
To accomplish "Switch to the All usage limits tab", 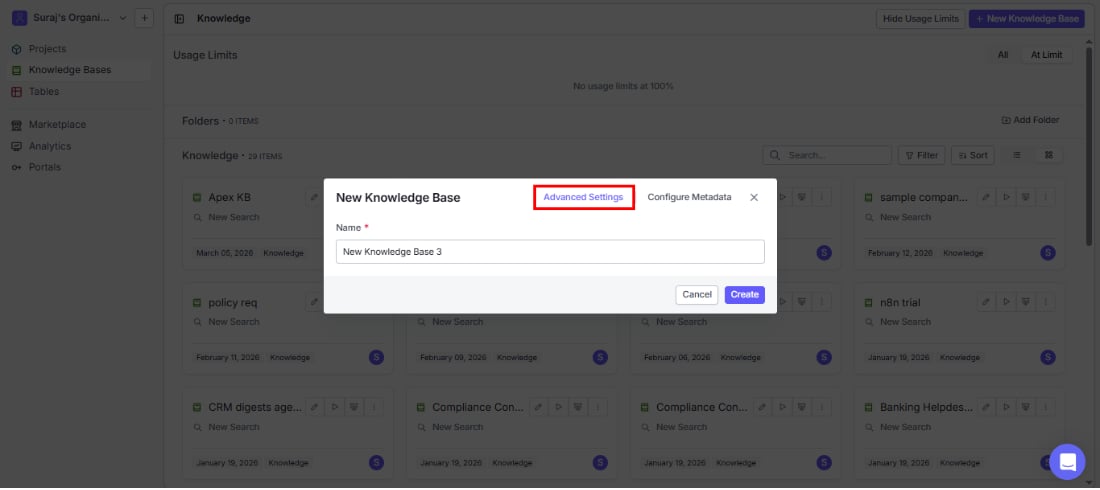I will click(1002, 55).
